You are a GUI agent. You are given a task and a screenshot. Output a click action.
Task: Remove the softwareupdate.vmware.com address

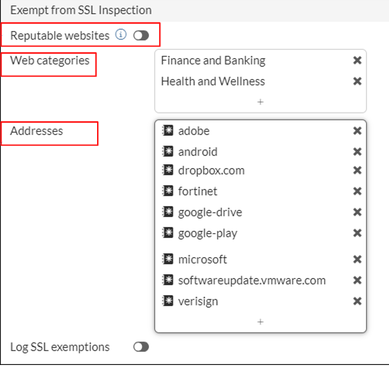coord(357,280)
